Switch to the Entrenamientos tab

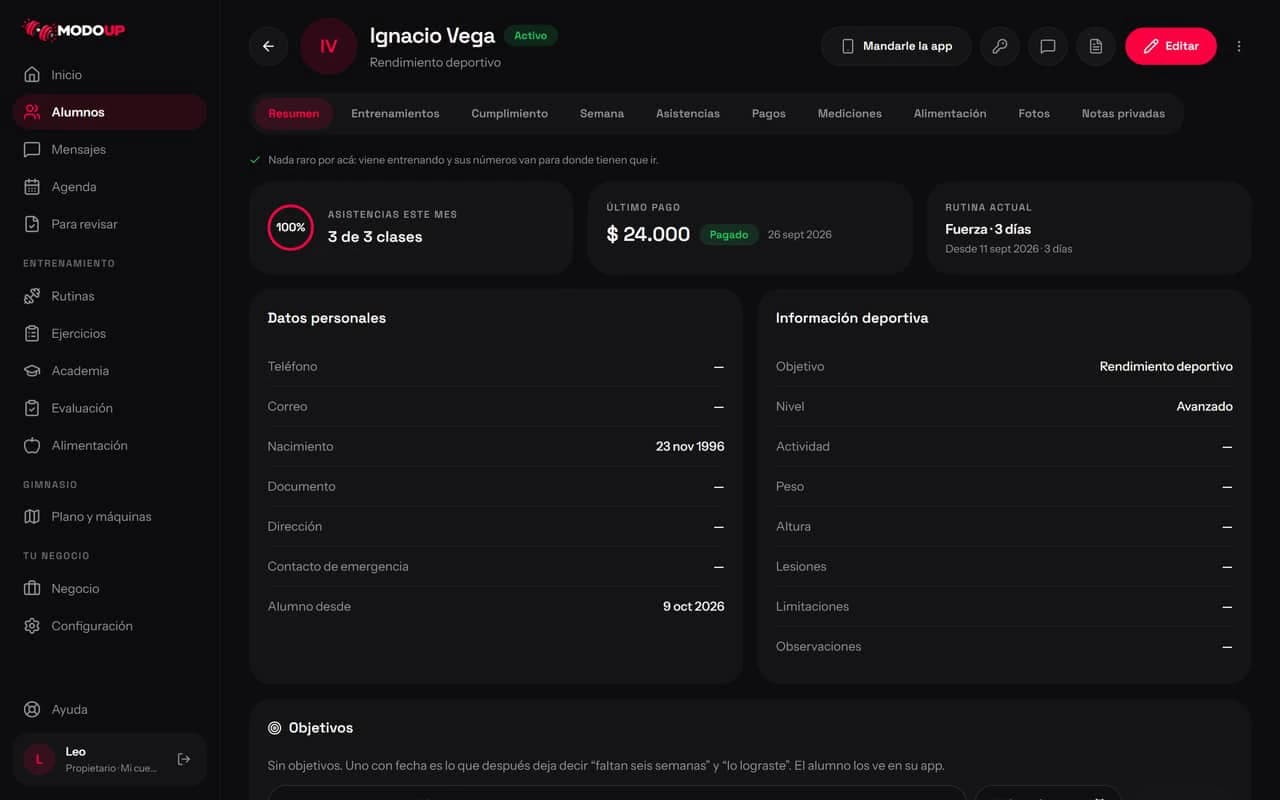point(395,113)
